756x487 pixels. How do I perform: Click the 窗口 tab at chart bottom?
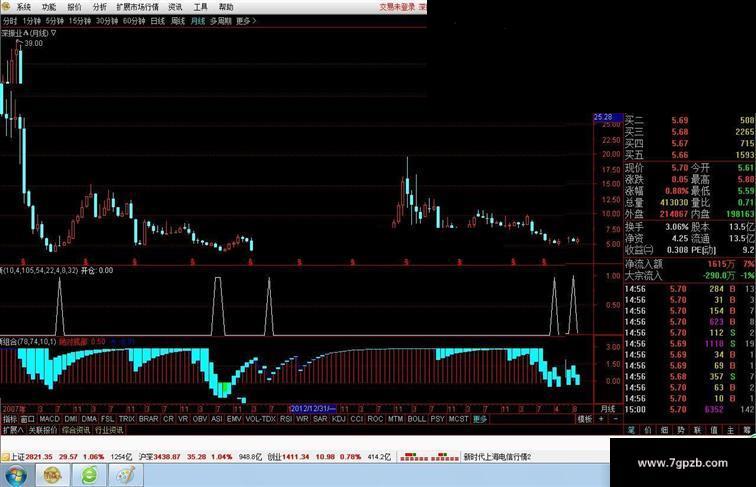[x=27, y=419]
